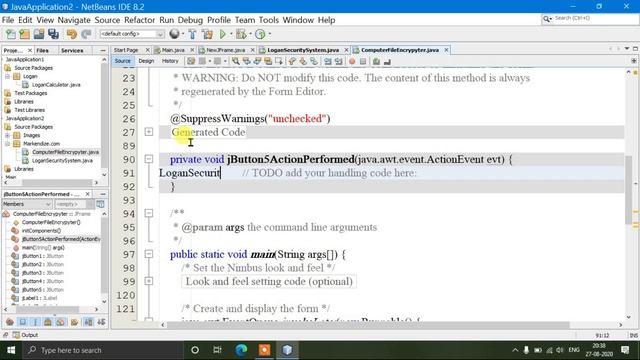Click the Find Next Occurrence icon
This screenshot has height=360, width=640.
coord(257,62)
